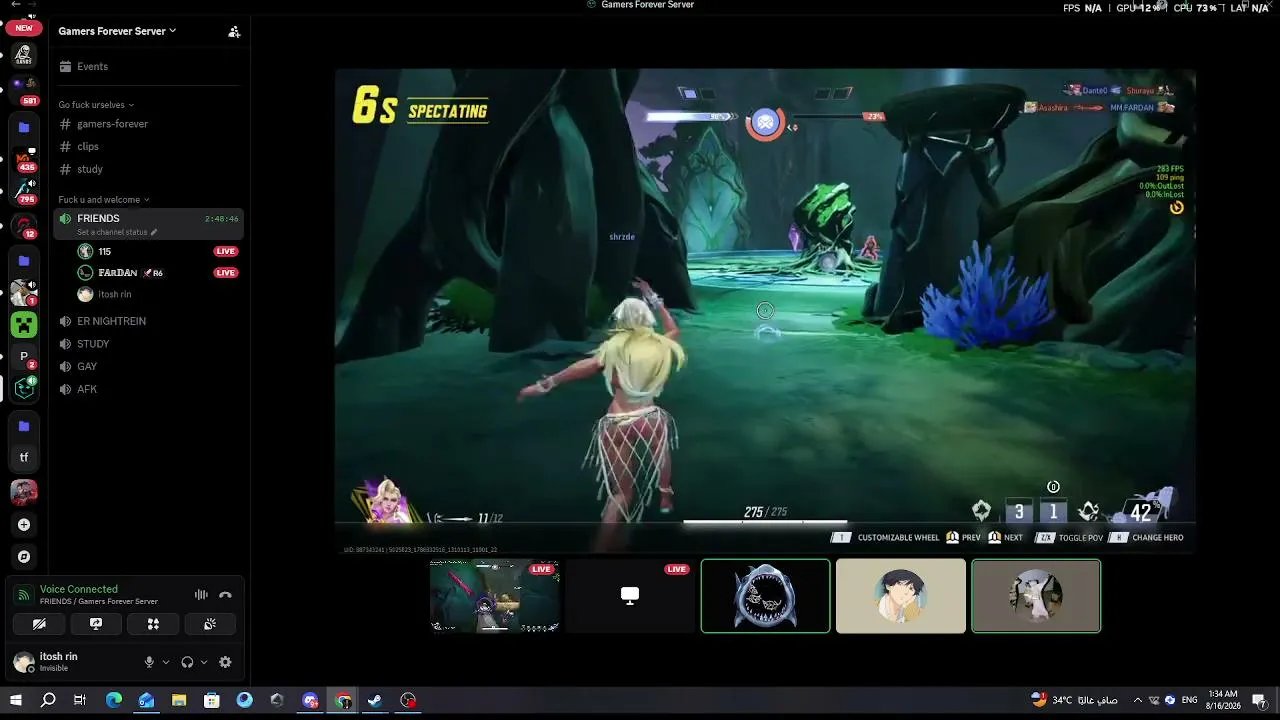Open the Gamers Forever Server dropdown menu
This screenshot has height=720, width=1280.
[117, 31]
